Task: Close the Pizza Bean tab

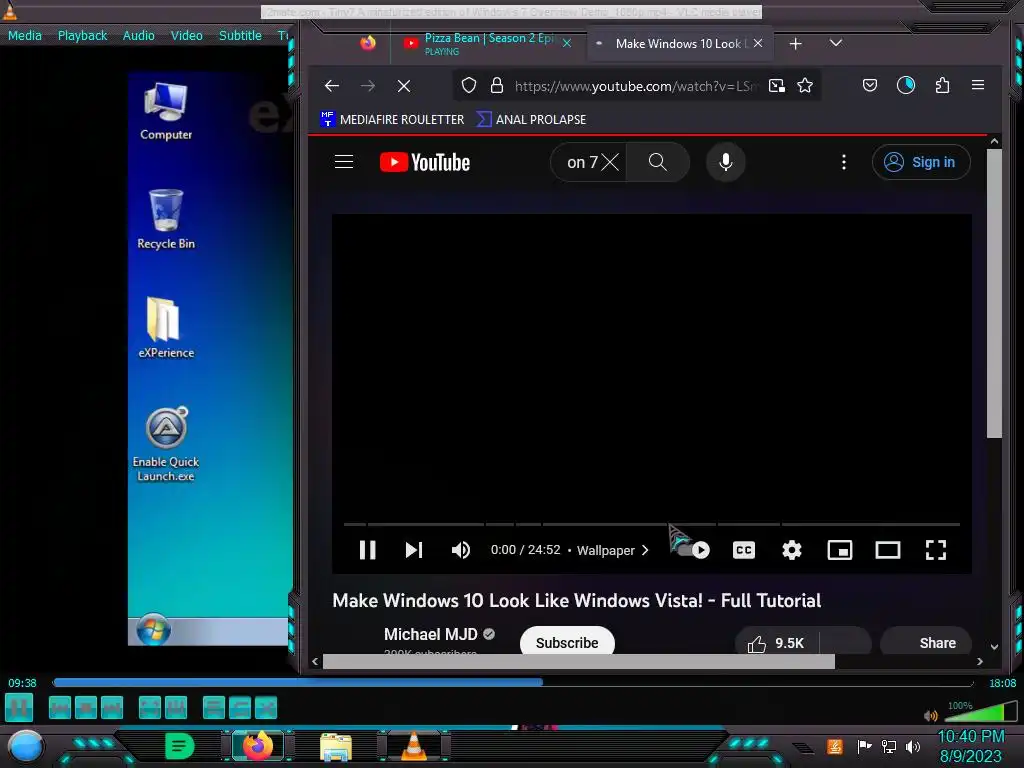Action: click(567, 43)
